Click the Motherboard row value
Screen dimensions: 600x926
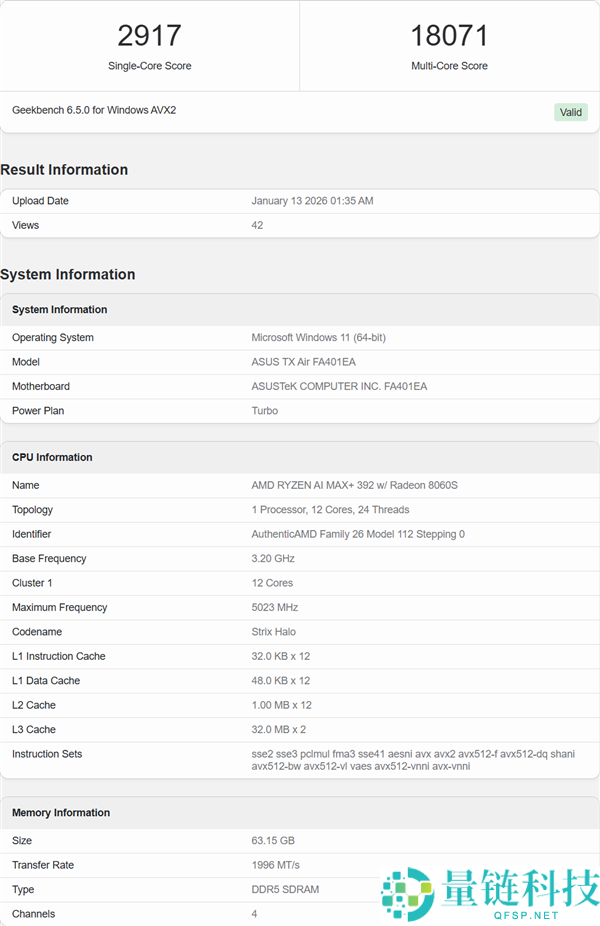[x=339, y=386]
